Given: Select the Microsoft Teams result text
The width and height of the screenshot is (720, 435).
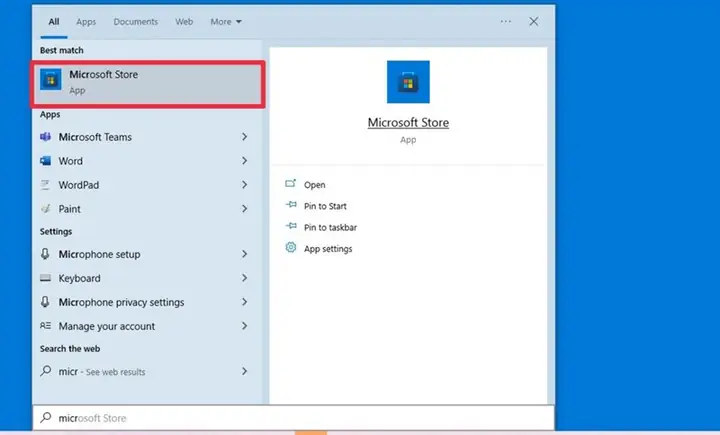Looking at the screenshot, I should click(x=95, y=137).
